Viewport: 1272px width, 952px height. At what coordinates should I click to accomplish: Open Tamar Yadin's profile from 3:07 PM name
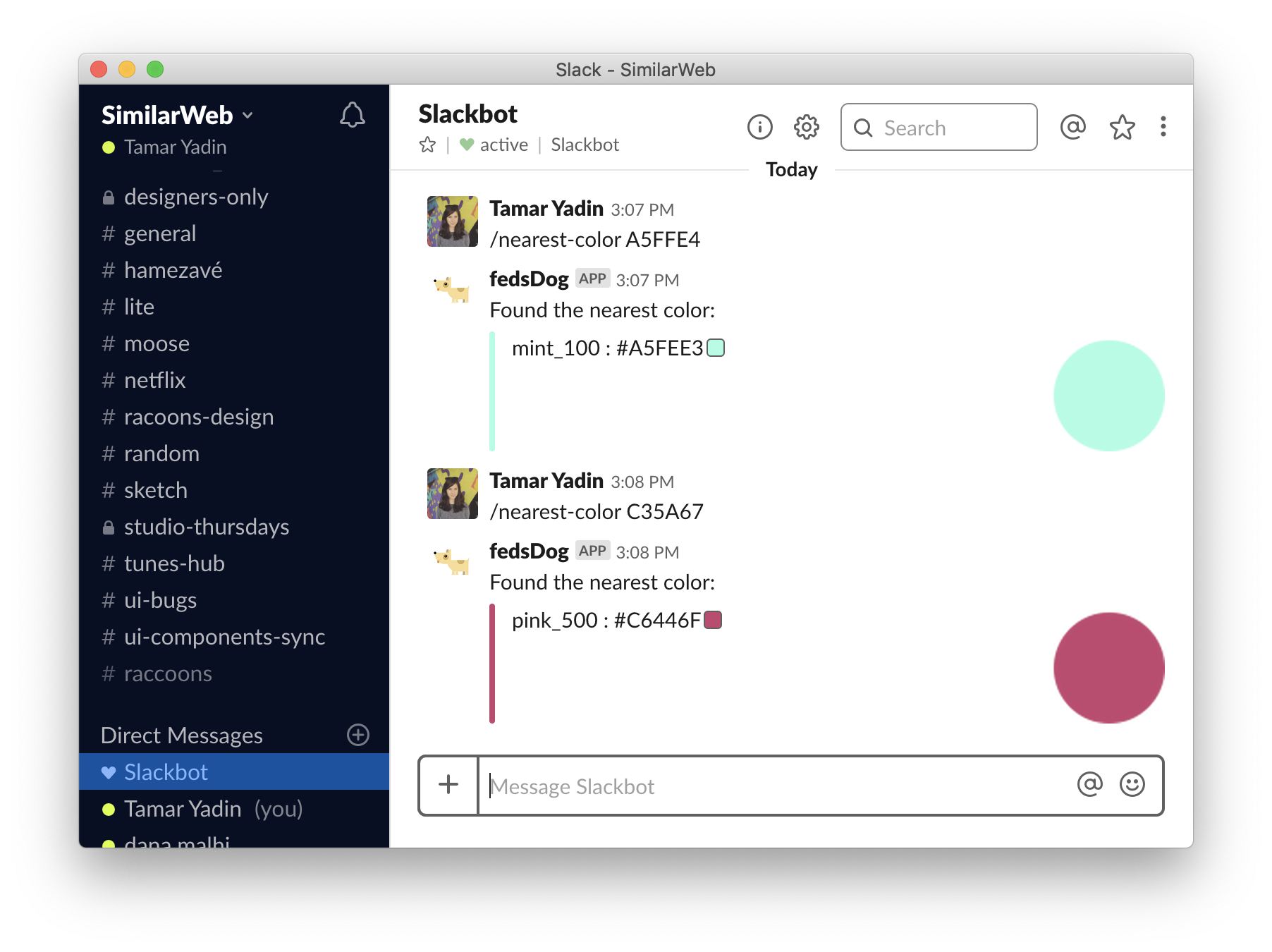click(x=546, y=209)
